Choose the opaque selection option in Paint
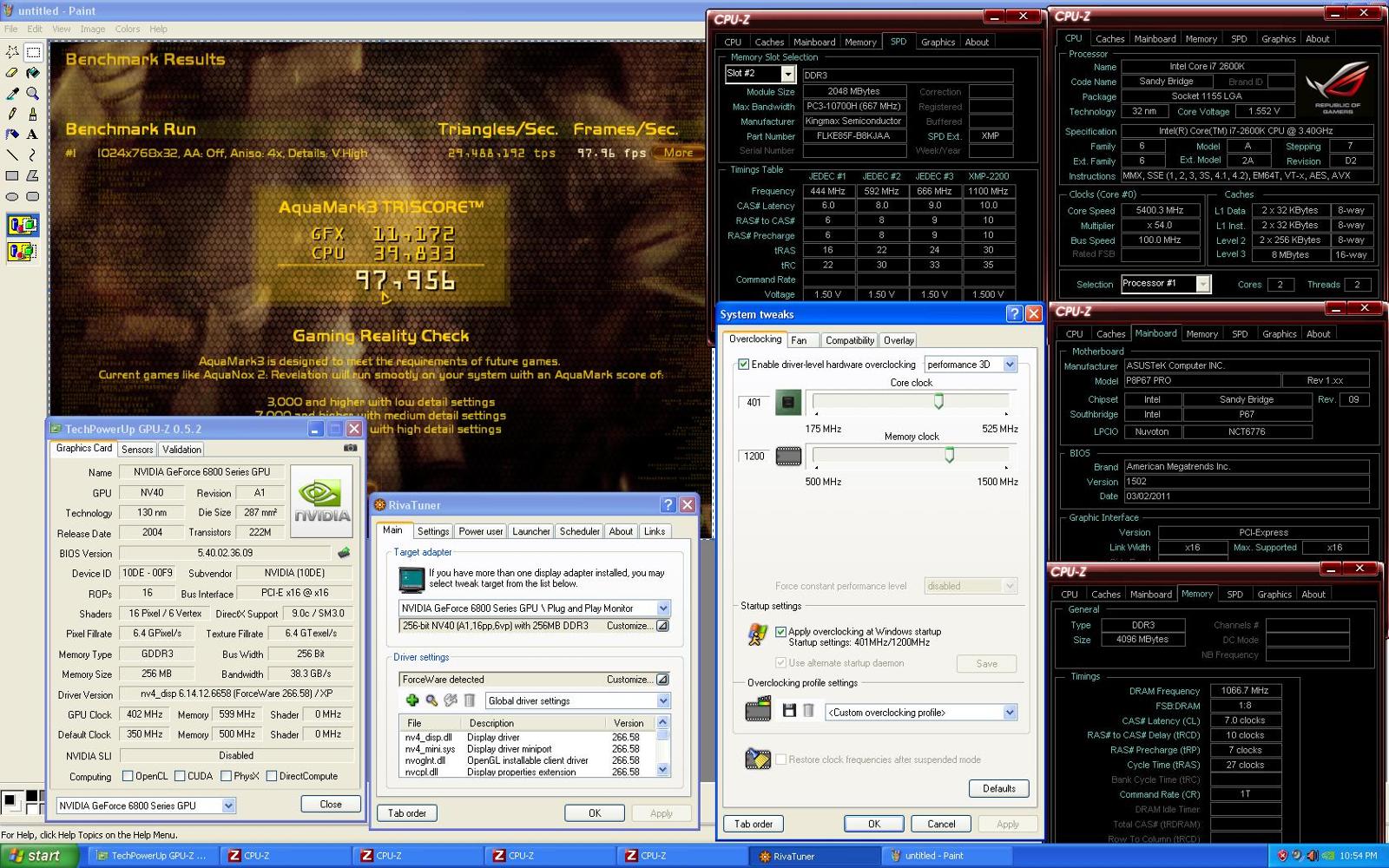The image size is (1389, 868). point(23,227)
